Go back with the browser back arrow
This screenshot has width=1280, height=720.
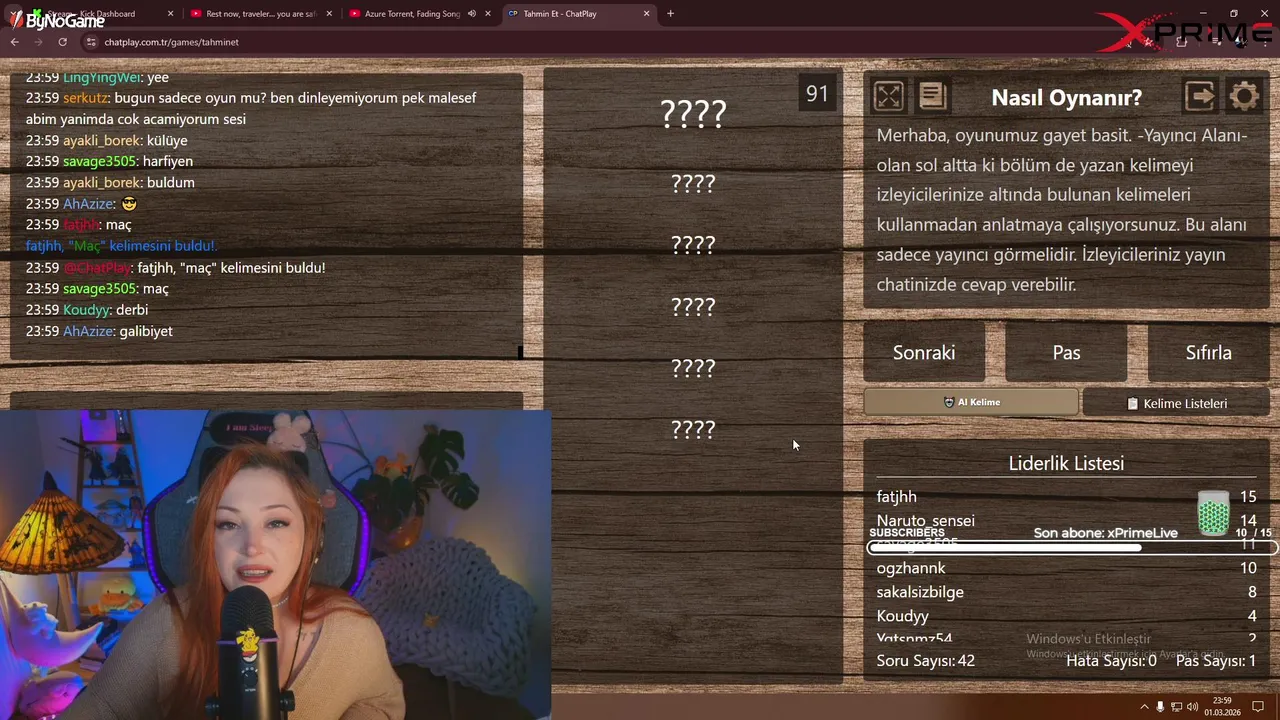[14, 42]
